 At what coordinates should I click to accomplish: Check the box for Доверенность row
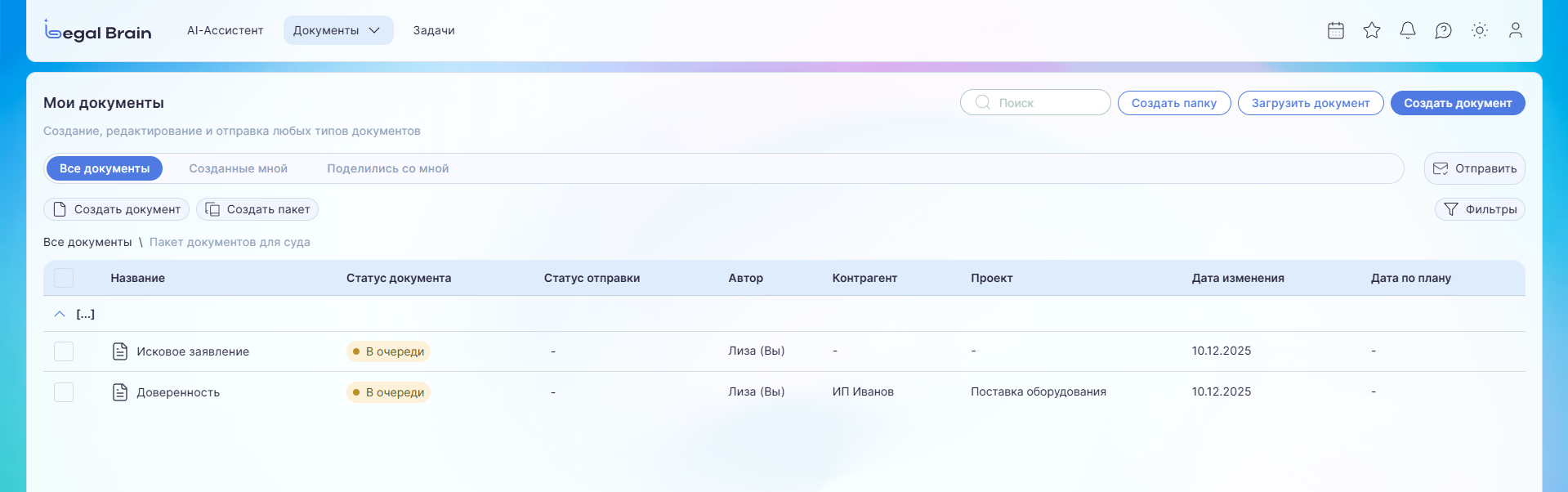point(64,392)
